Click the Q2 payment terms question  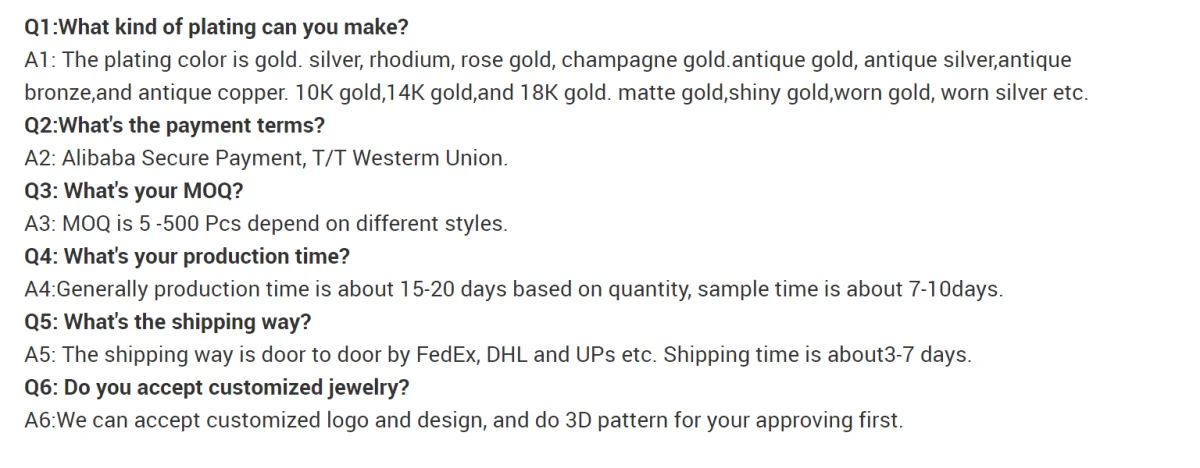pos(174,126)
